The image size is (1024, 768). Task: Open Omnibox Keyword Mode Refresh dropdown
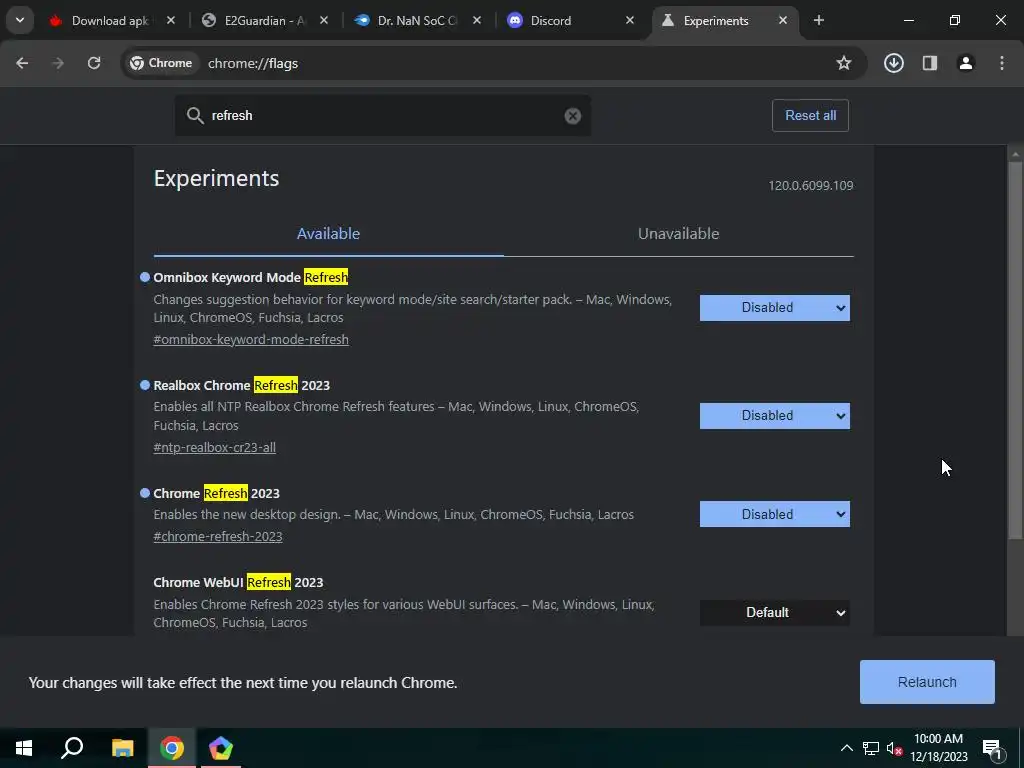tap(775, 308)
